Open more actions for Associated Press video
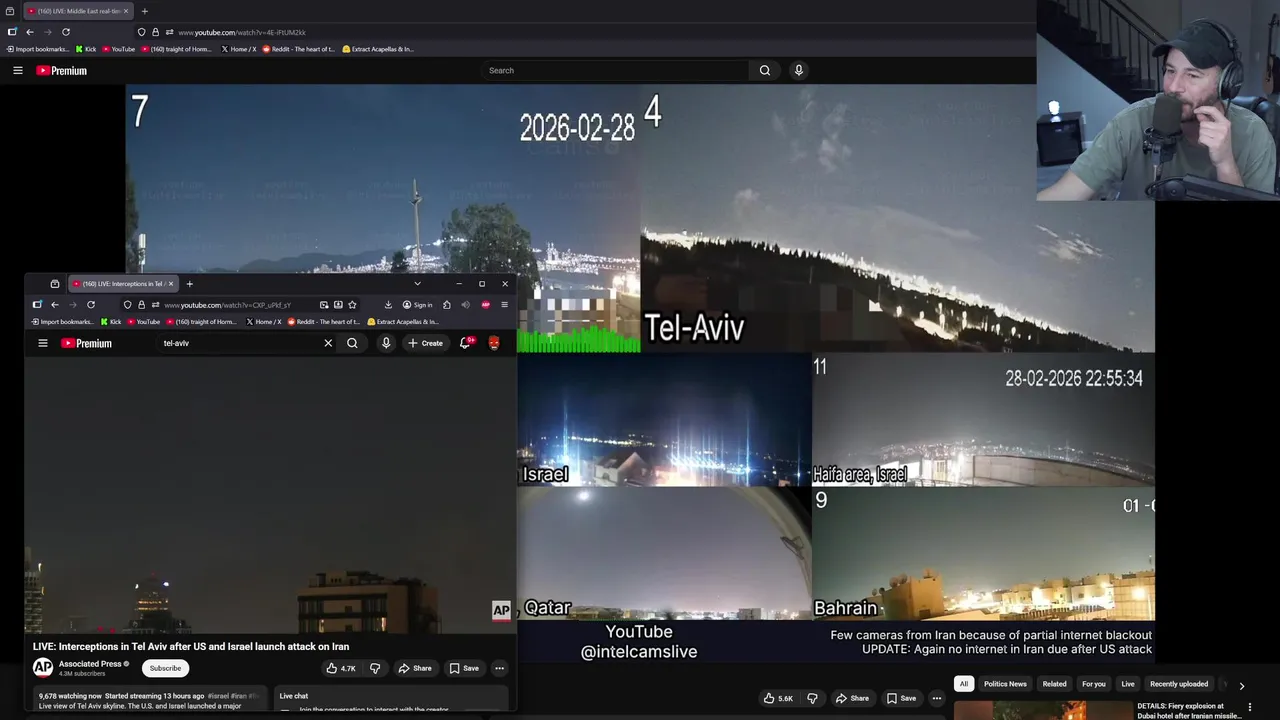Image resolution: width=1280 pixels, height=720 pixels. point(499,668)
